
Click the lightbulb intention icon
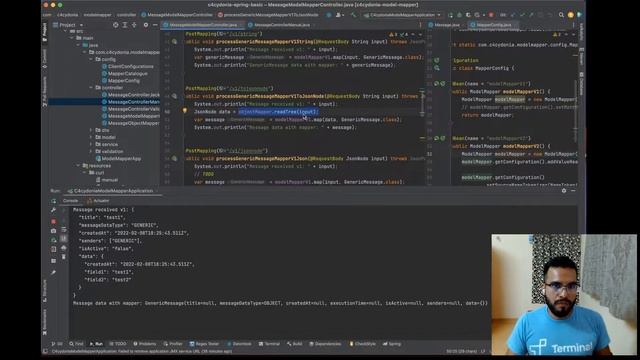184,111
